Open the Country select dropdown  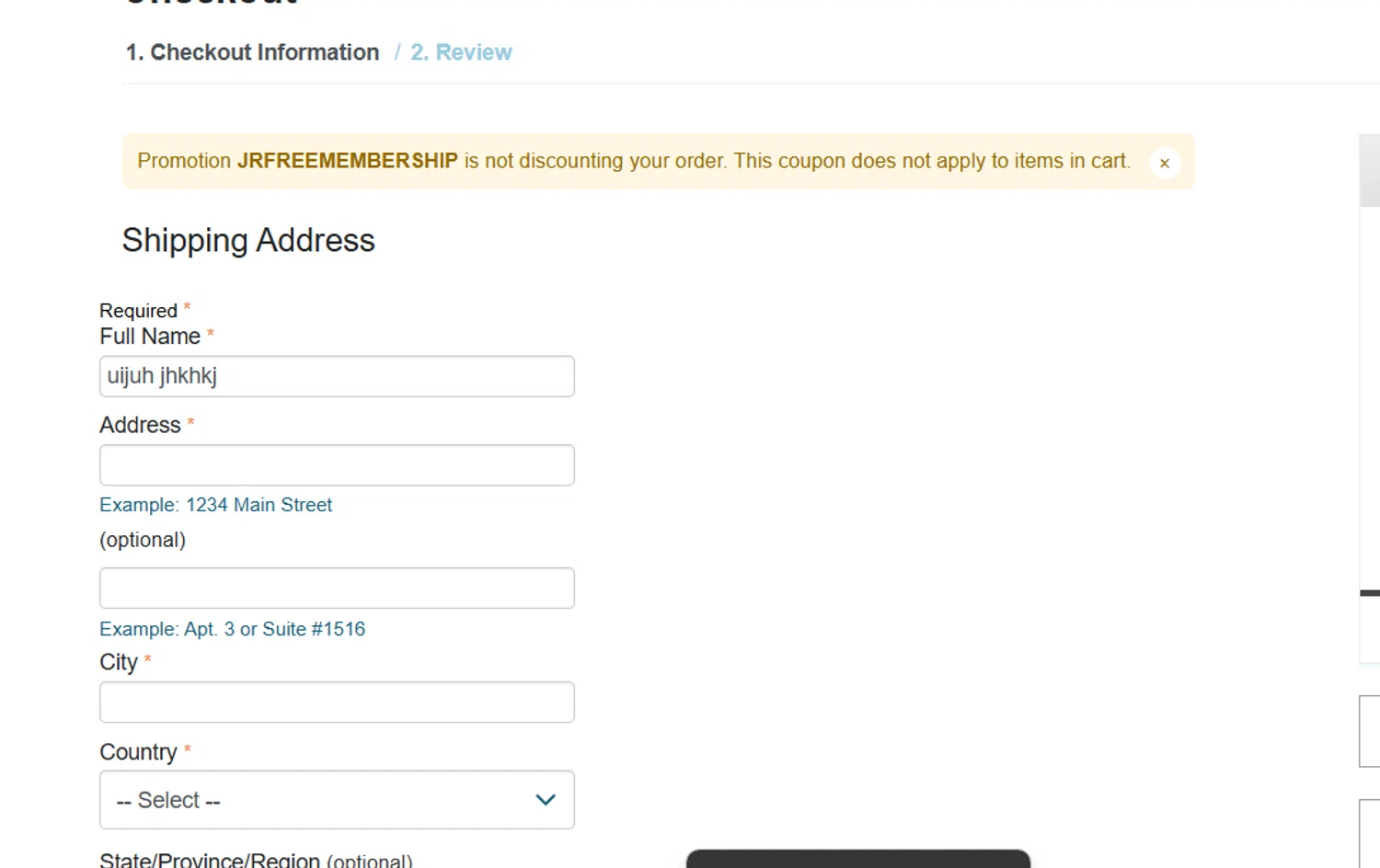pos(337,800)
